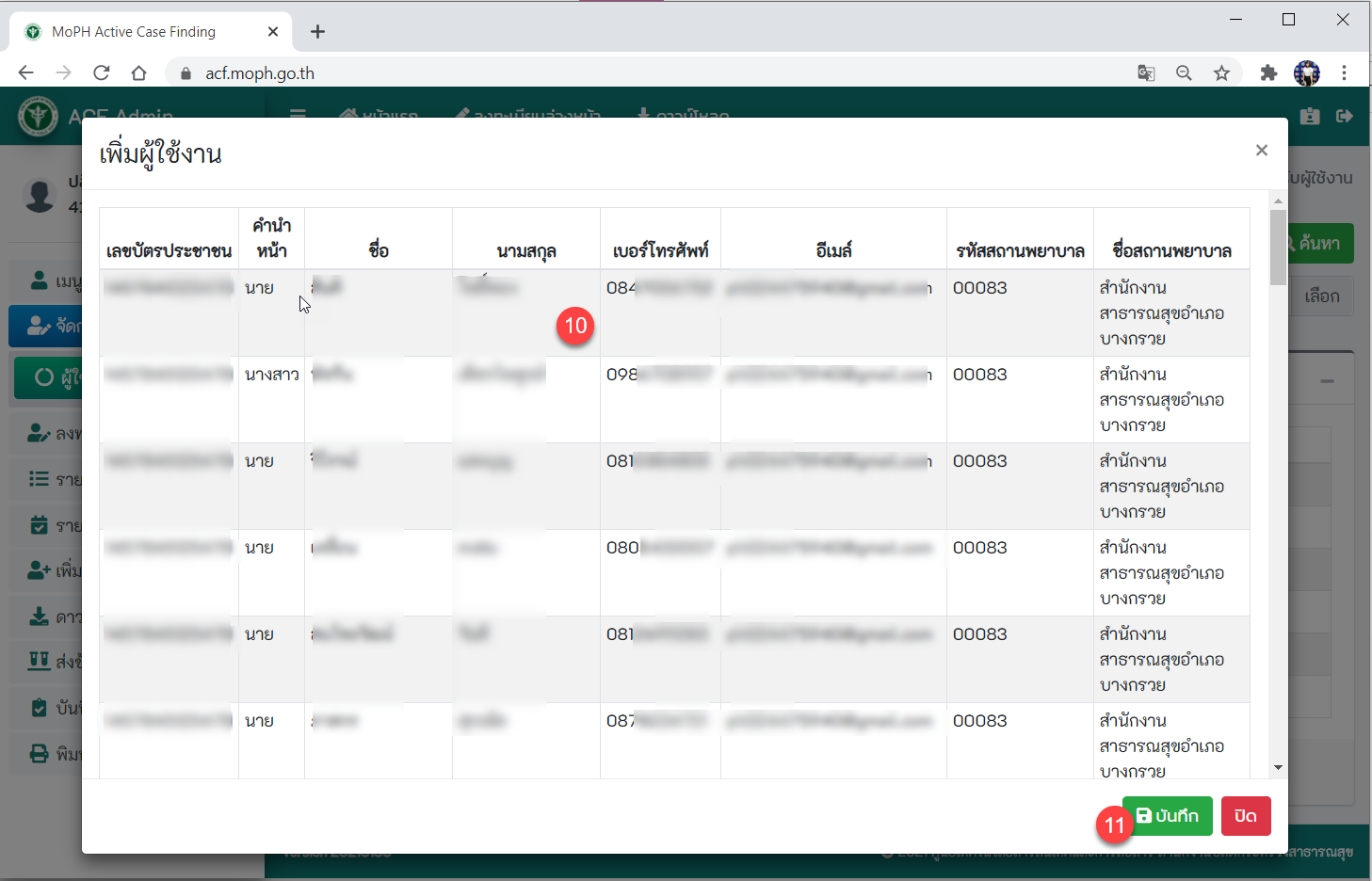Image resolution: width=1372 pixels, height=881 pixels.
Task: Go back using the browser back arrow
Action: (x=25, y=73)
